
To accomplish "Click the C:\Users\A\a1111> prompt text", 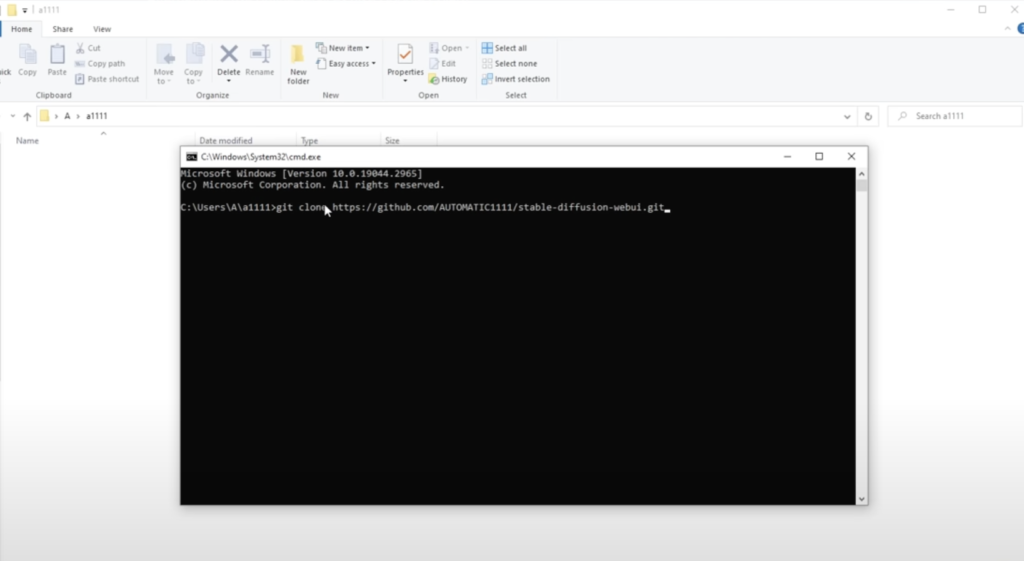I will tap(228, 208).
